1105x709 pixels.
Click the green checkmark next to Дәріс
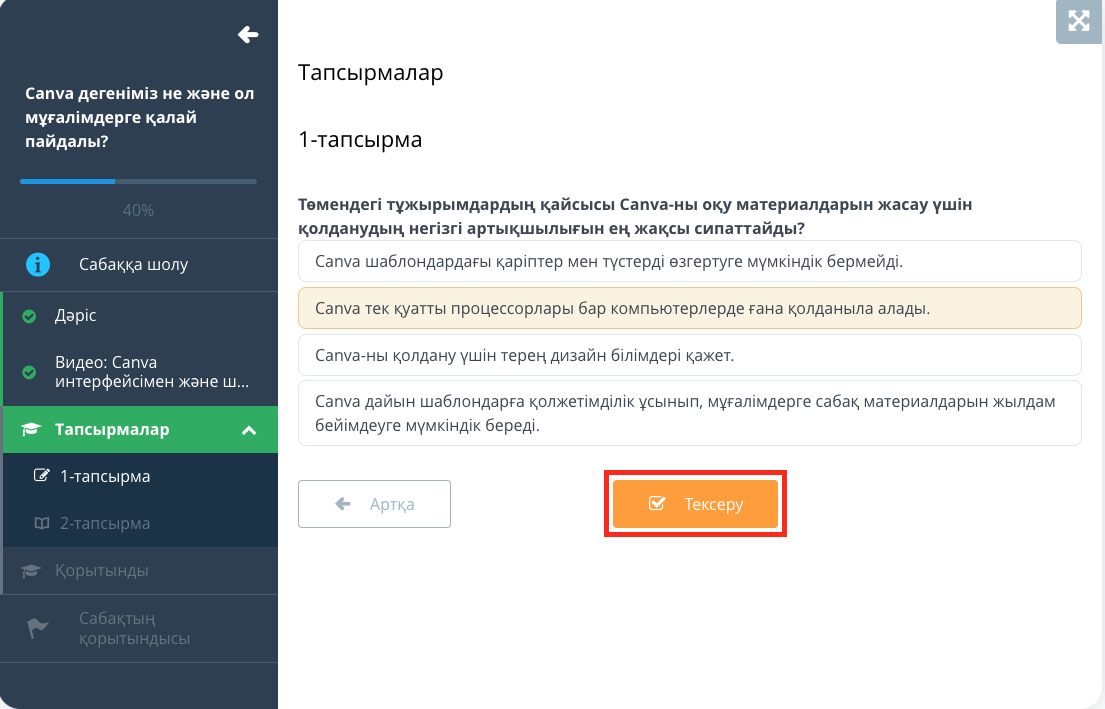29,316
